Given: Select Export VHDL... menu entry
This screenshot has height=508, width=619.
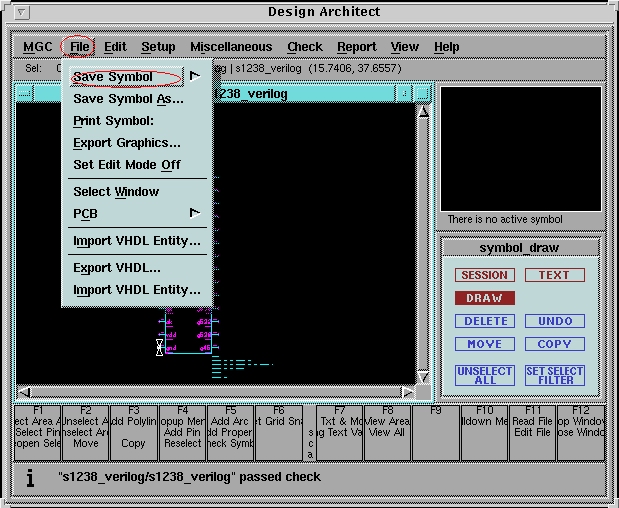Looking at the screenshot, I should pos(117,268).
